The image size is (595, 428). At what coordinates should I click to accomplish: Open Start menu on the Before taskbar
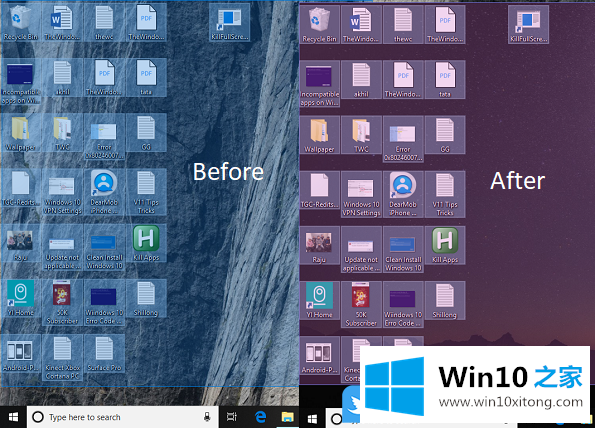point(13,417)
